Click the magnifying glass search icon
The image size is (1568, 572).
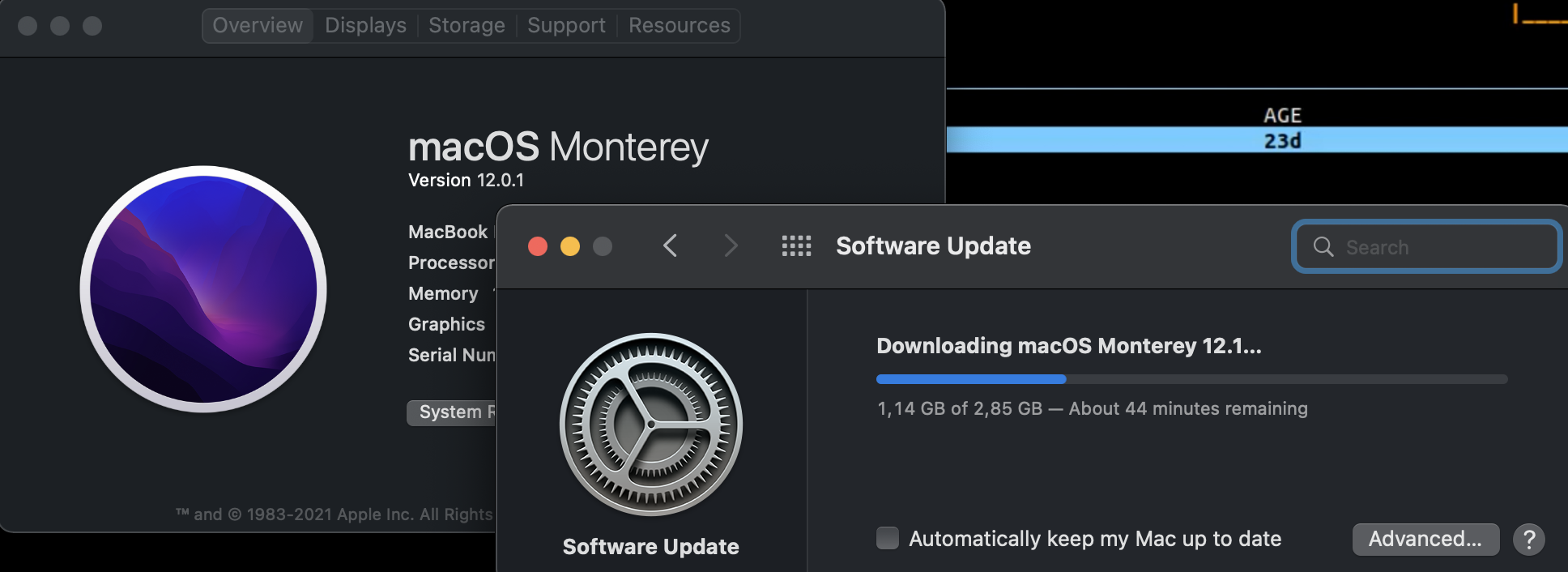(x=1323, y=247)
